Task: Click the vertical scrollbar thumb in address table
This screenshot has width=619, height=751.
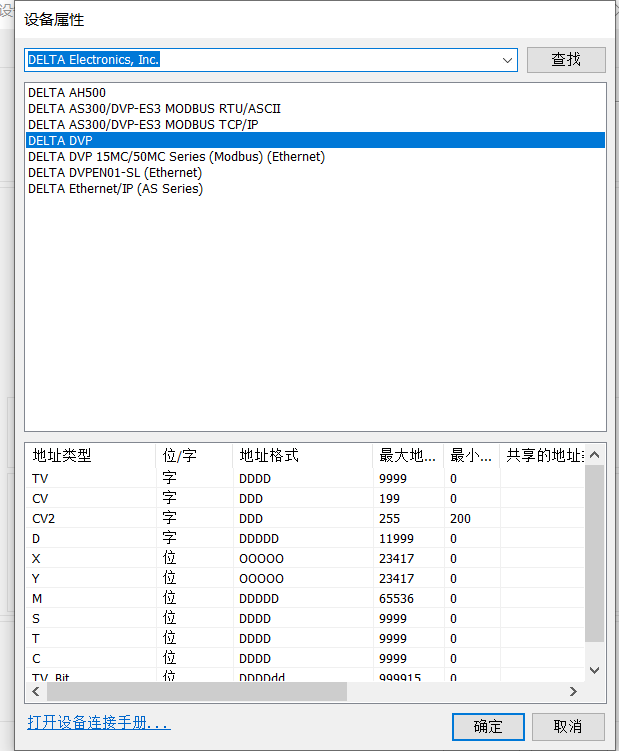Action: pos(595,553)
